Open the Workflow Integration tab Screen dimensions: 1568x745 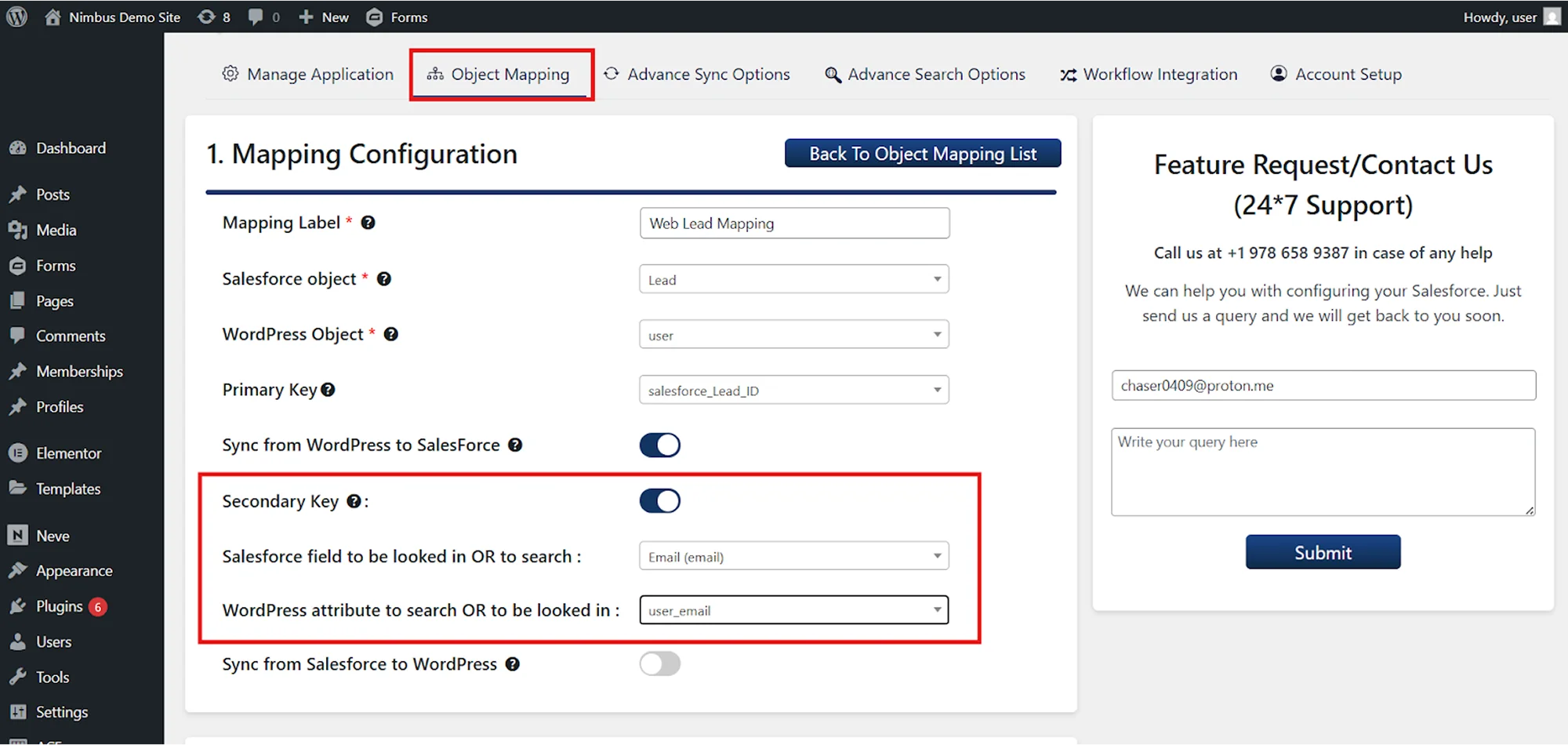click(x=1149, y=74)
